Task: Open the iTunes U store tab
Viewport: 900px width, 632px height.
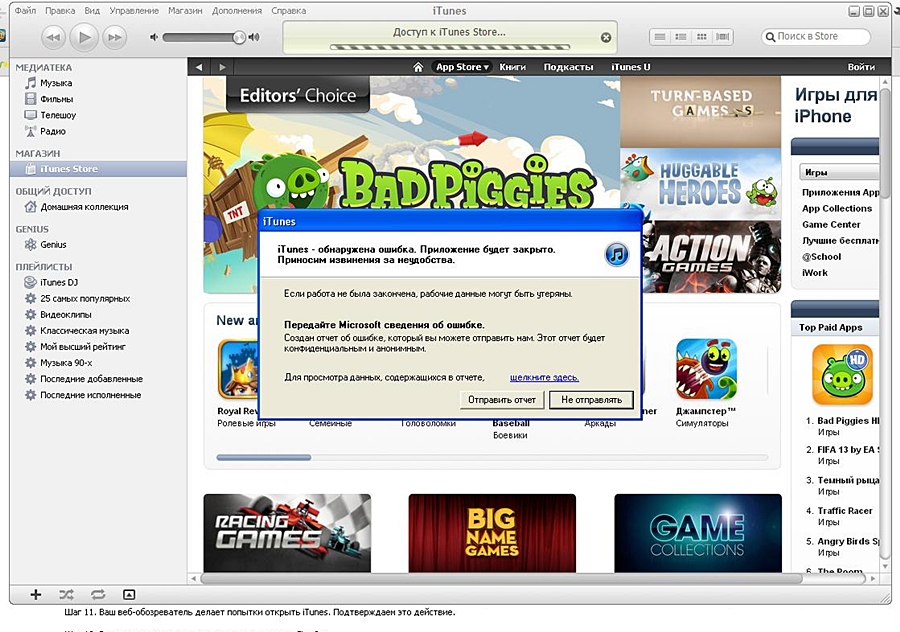Action: click(x=631, y=67)
